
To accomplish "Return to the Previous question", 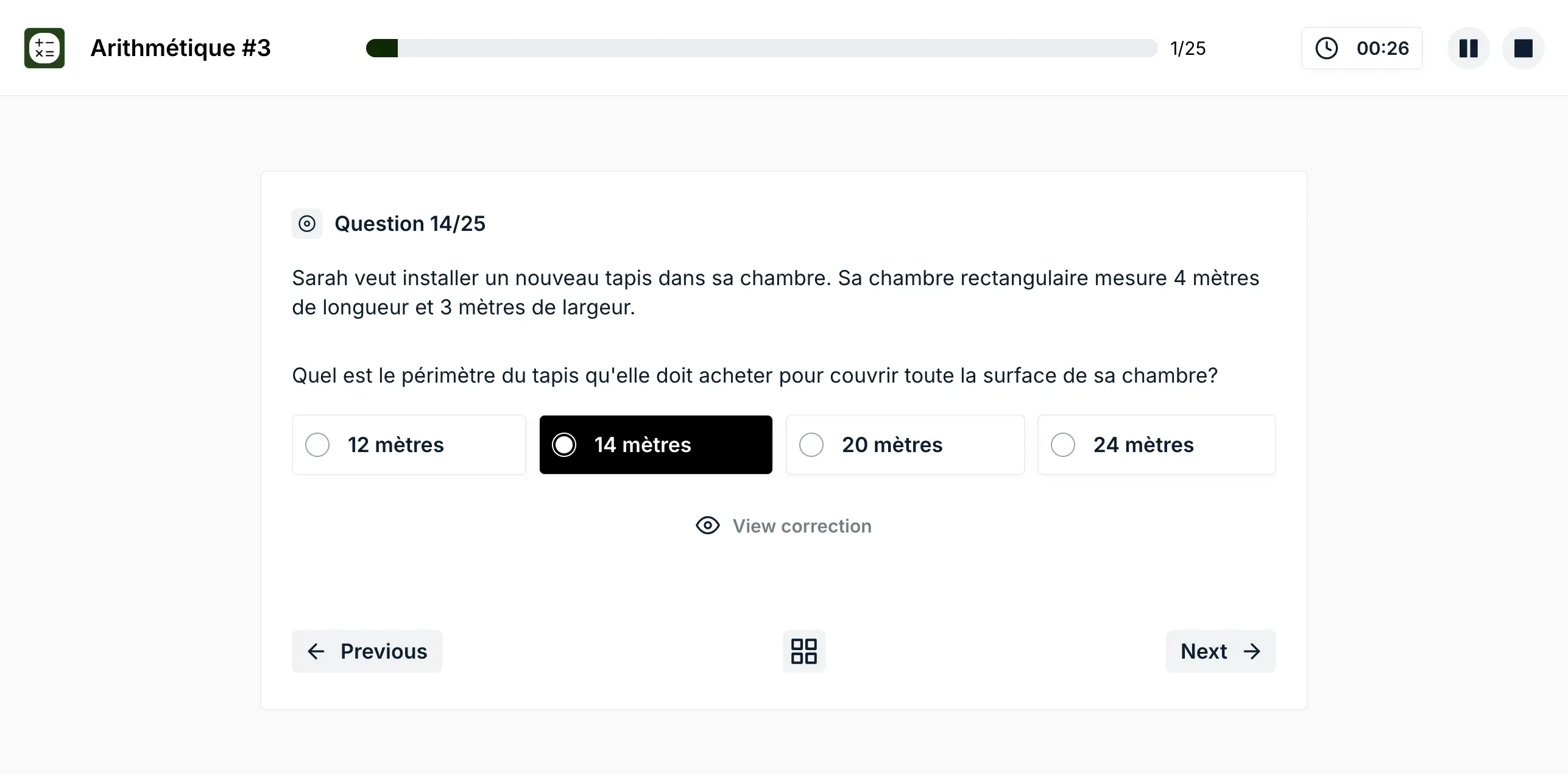I will click(367, 651).
